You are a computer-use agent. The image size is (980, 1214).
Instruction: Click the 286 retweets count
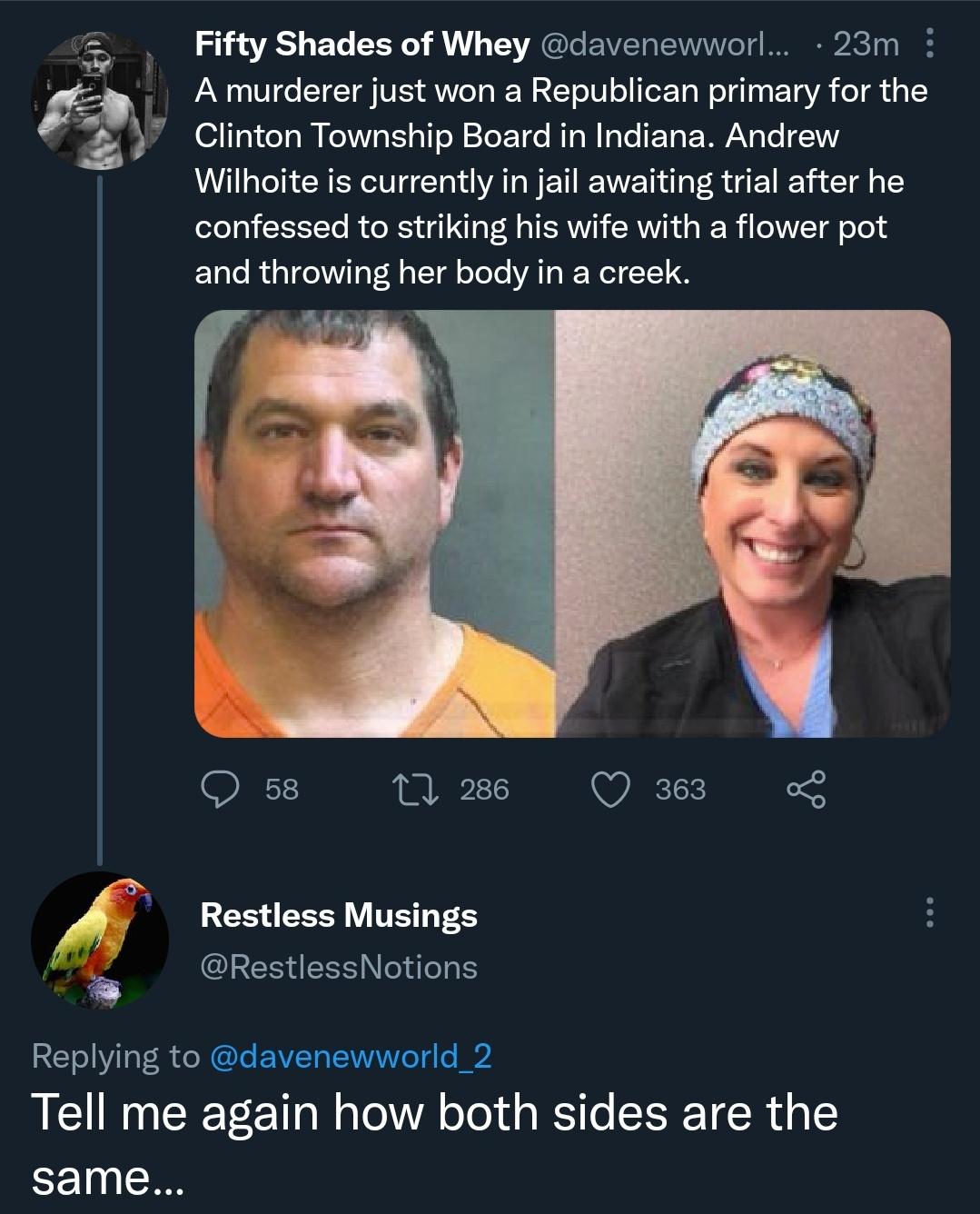tap(484, 789)
